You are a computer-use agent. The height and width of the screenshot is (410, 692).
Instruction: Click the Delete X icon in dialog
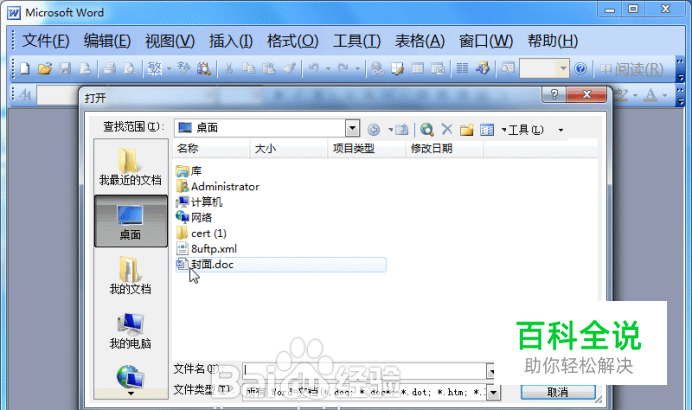[447, 129]
